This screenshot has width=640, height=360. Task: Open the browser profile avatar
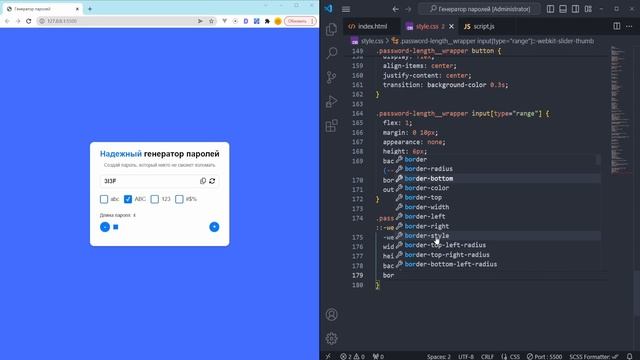tap(278, 21)
